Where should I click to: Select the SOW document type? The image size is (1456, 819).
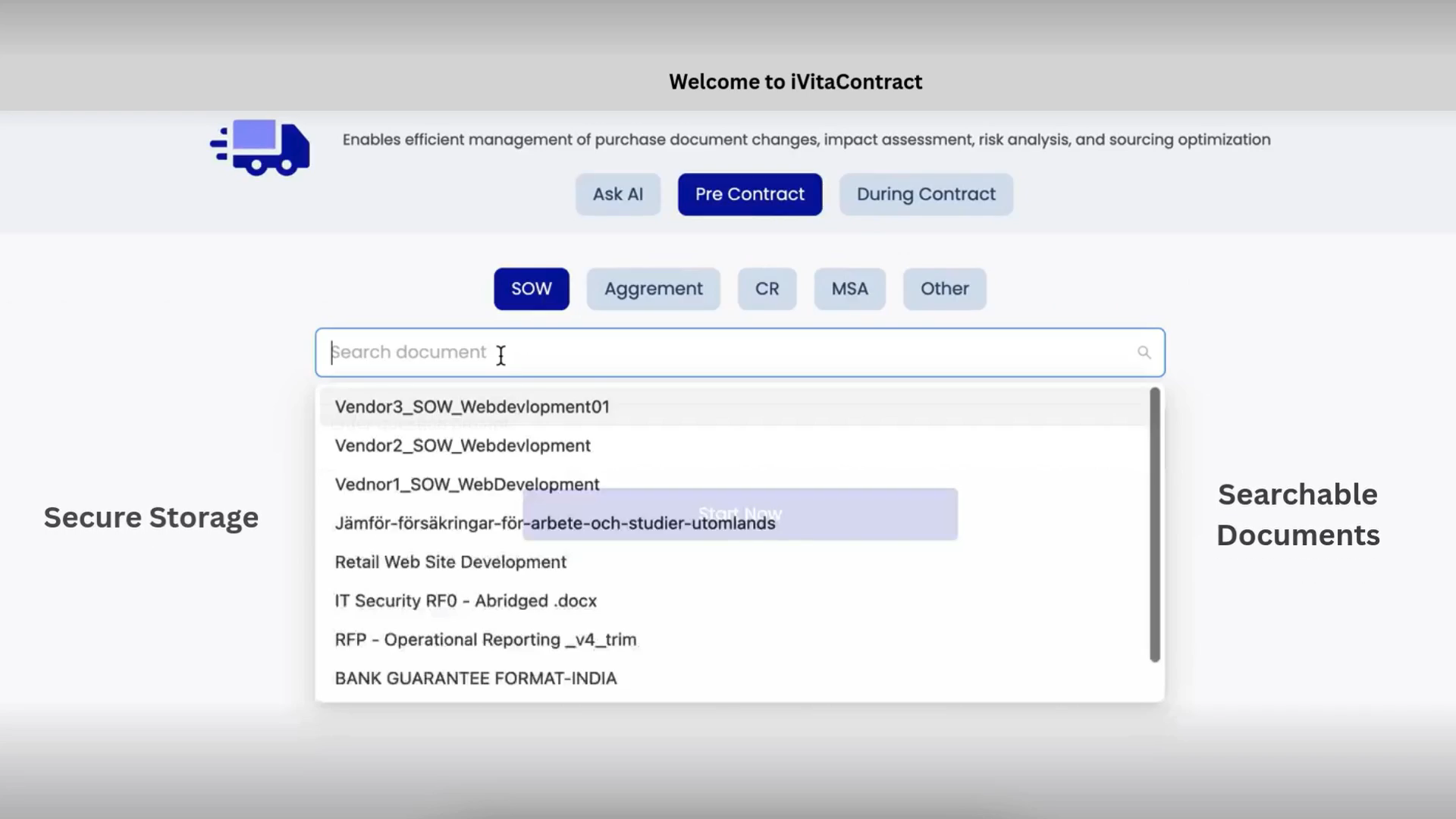click(531, 289)
